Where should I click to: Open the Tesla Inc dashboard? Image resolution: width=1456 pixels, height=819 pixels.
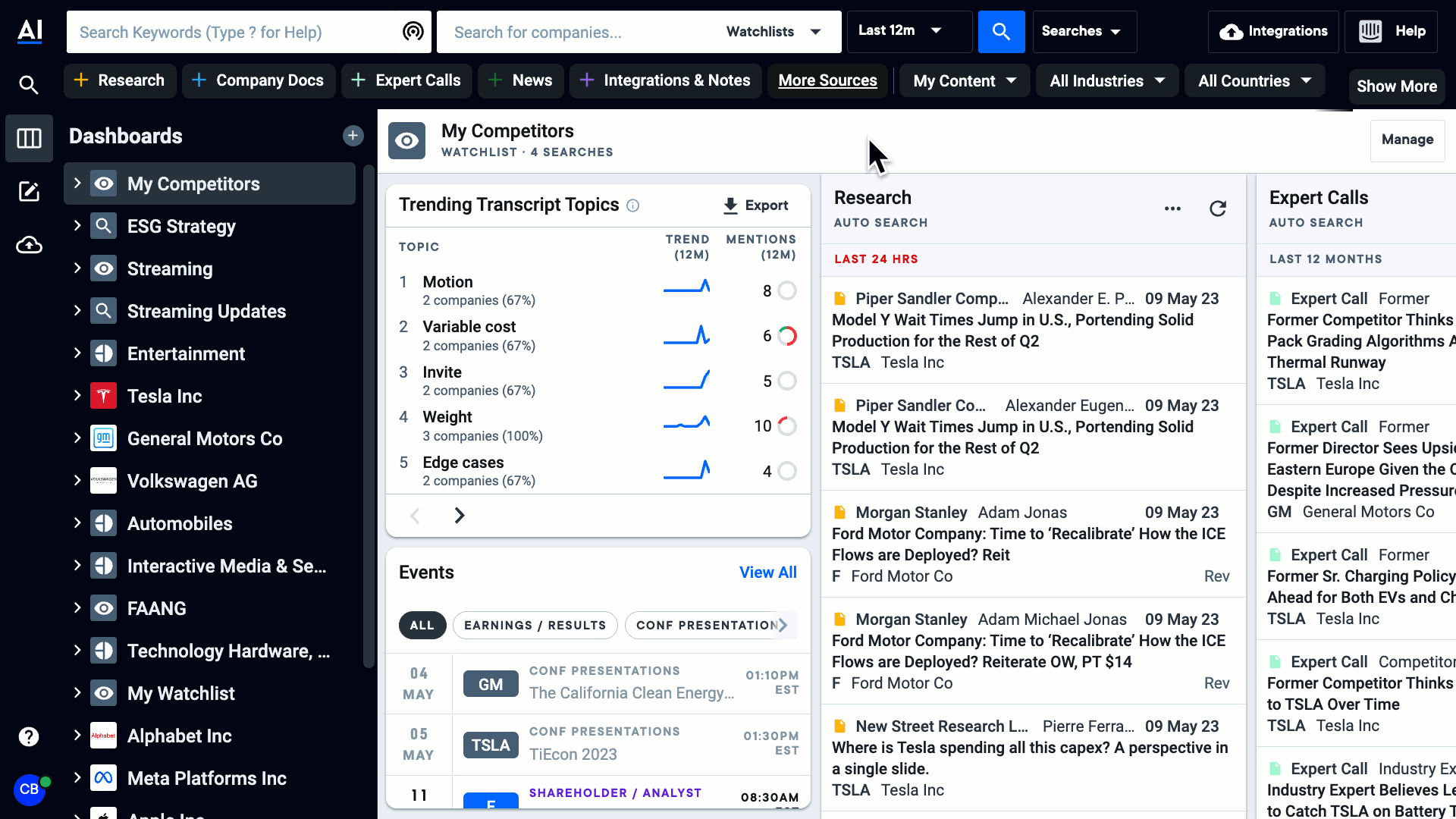[x=209, y=396]
